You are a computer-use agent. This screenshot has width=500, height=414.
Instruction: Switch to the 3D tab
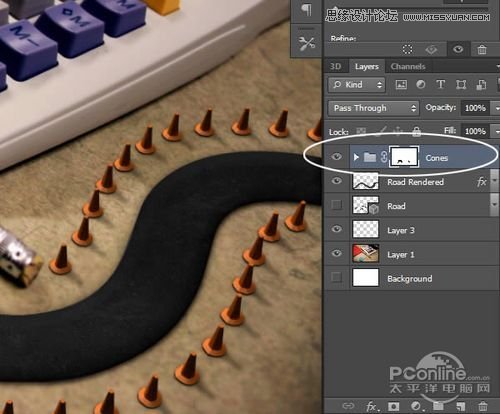click(x=335, y=67)
